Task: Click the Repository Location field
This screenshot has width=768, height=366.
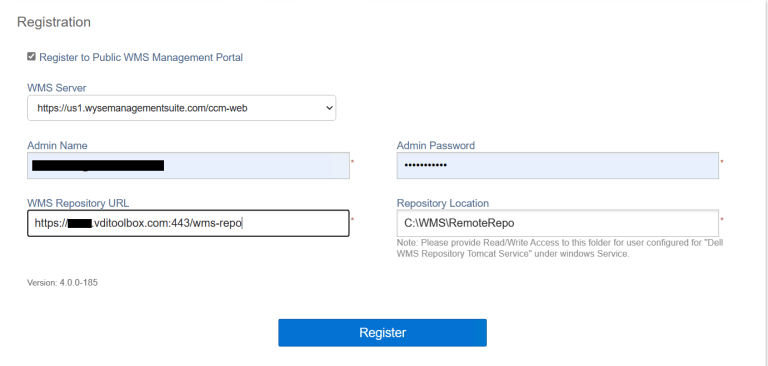Action: click(557, 223)
